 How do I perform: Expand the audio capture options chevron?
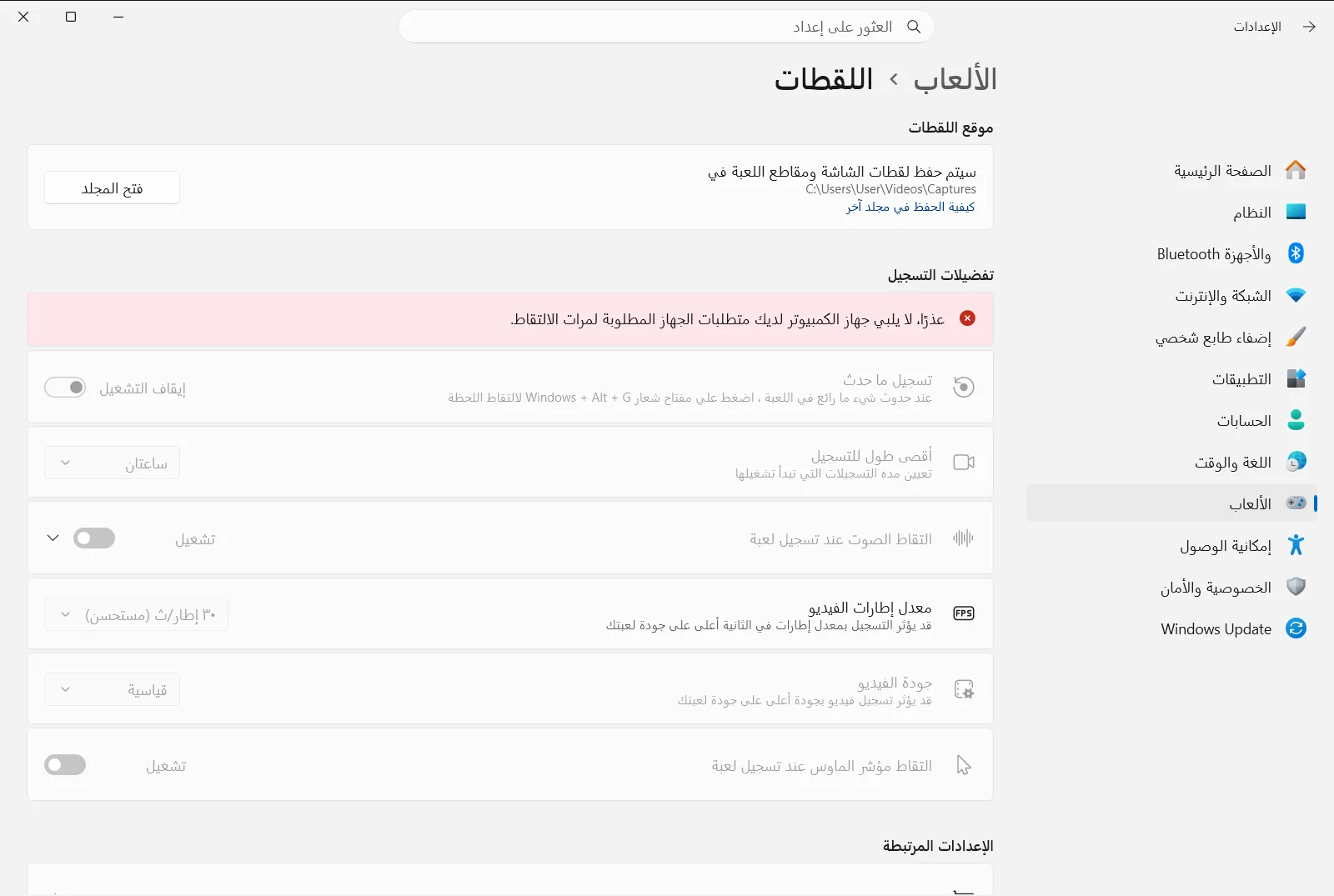click(53, 538)
